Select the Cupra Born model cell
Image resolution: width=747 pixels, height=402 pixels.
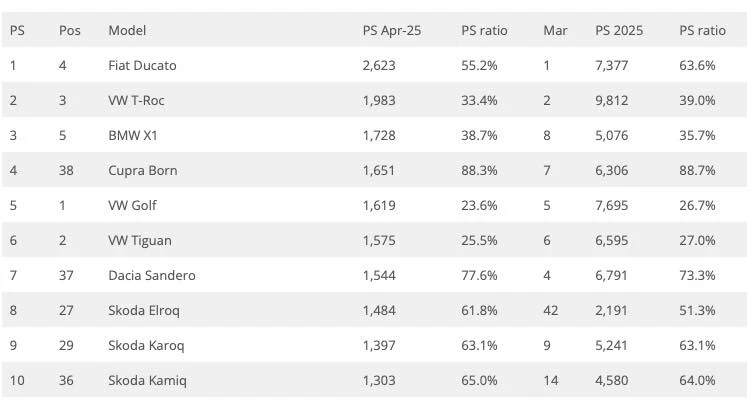pos(142,171)
